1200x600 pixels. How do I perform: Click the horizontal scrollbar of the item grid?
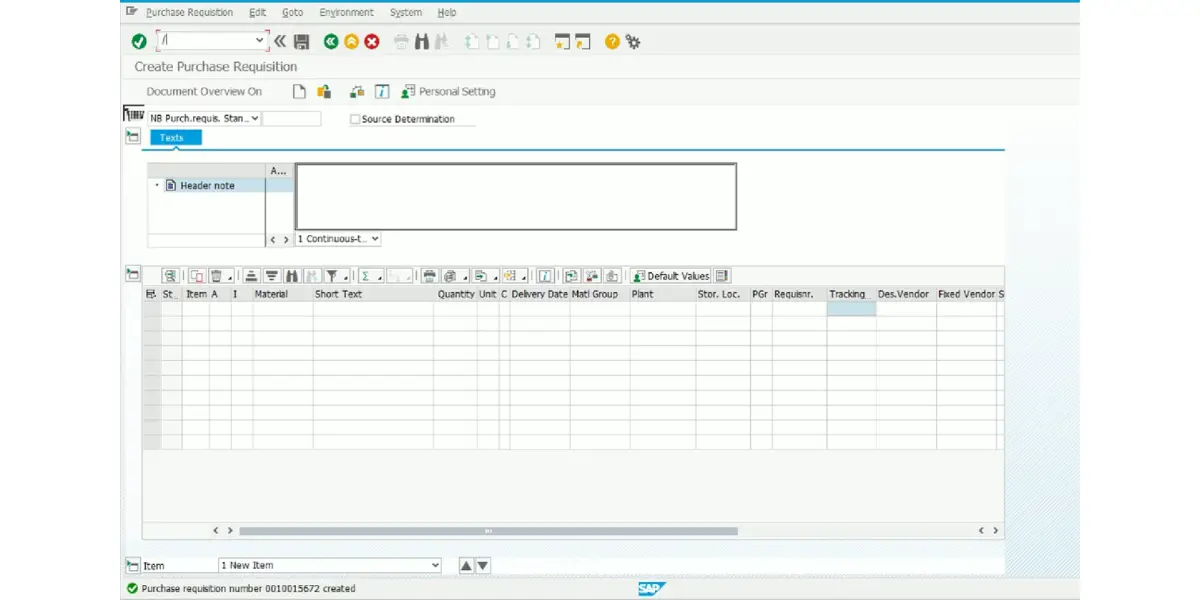(488, 531)
